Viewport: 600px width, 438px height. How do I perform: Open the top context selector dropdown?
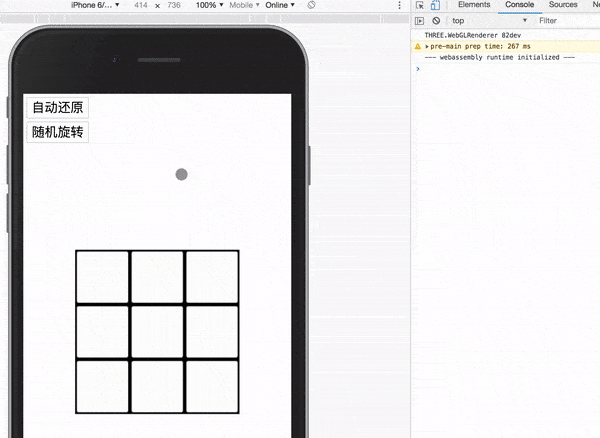(489, 21)
